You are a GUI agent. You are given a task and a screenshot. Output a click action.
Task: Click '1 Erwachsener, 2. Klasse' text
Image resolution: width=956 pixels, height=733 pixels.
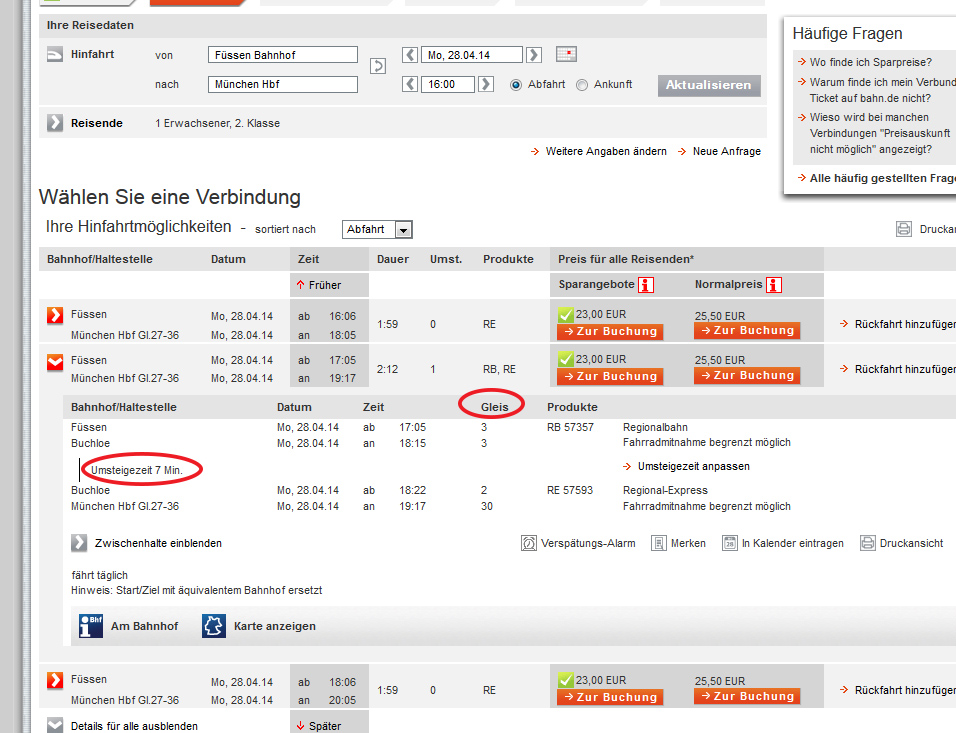pyautogui.click(x=218, y=123)
